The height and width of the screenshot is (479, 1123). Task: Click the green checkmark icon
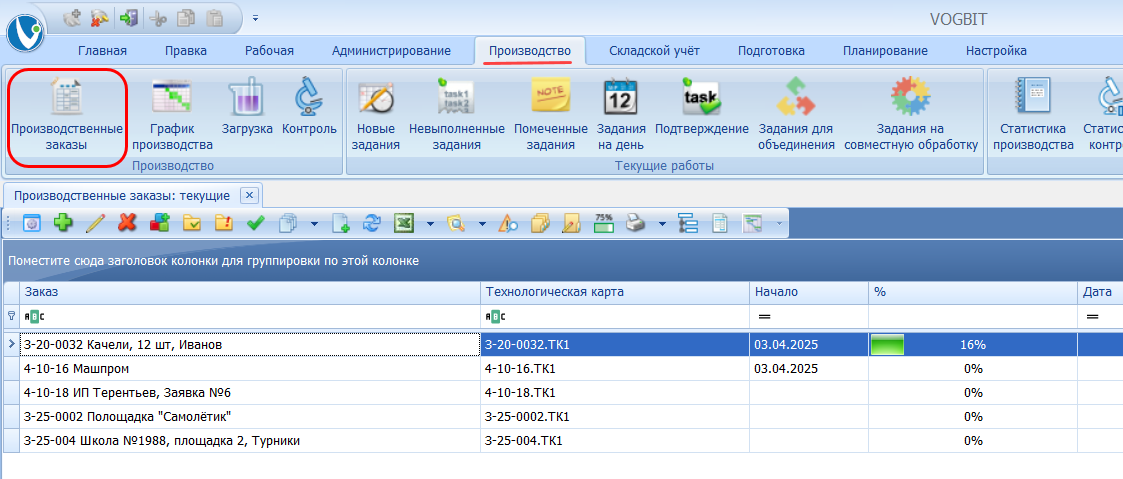click(x=255, y=223)
